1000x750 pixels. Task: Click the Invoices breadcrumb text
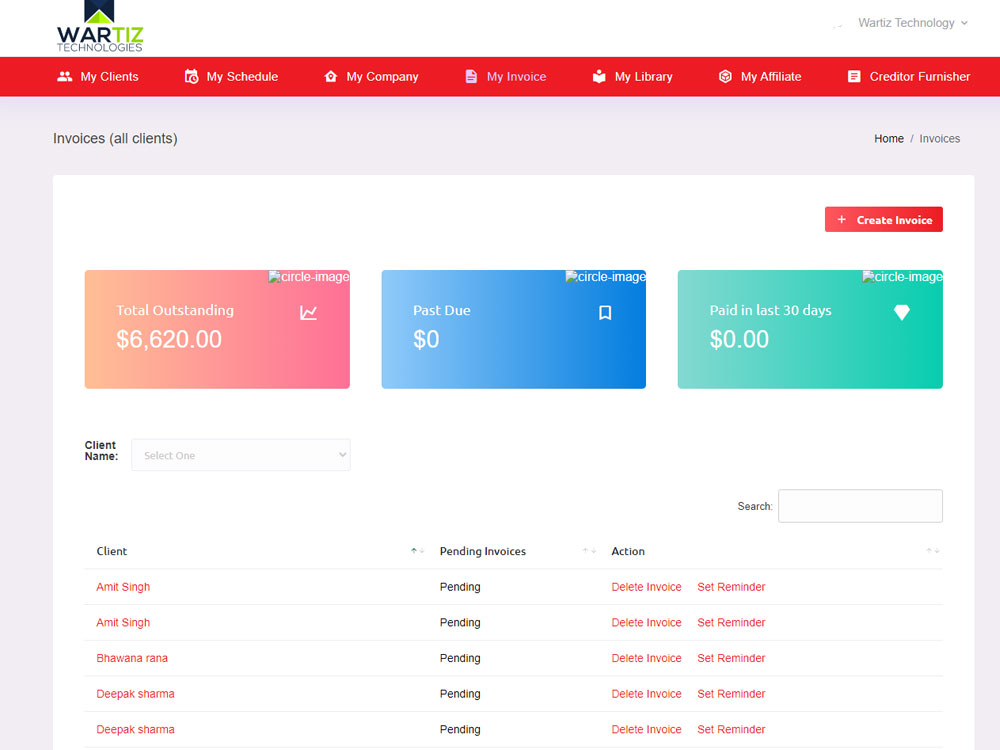tap(939, 138)
